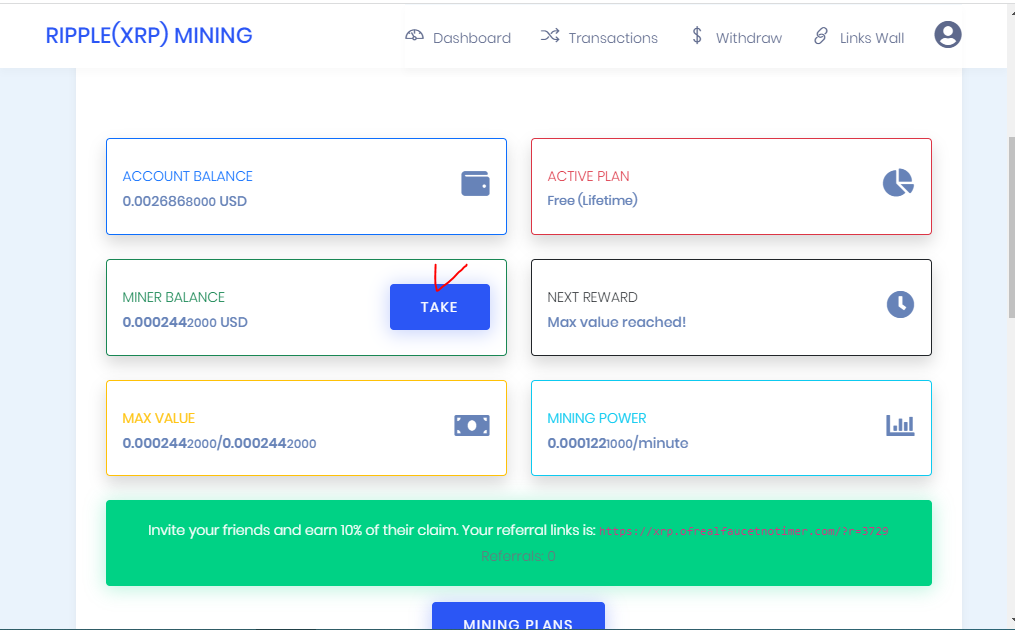
Task: Open the Mining Plans button
Action: pos(519,616)
